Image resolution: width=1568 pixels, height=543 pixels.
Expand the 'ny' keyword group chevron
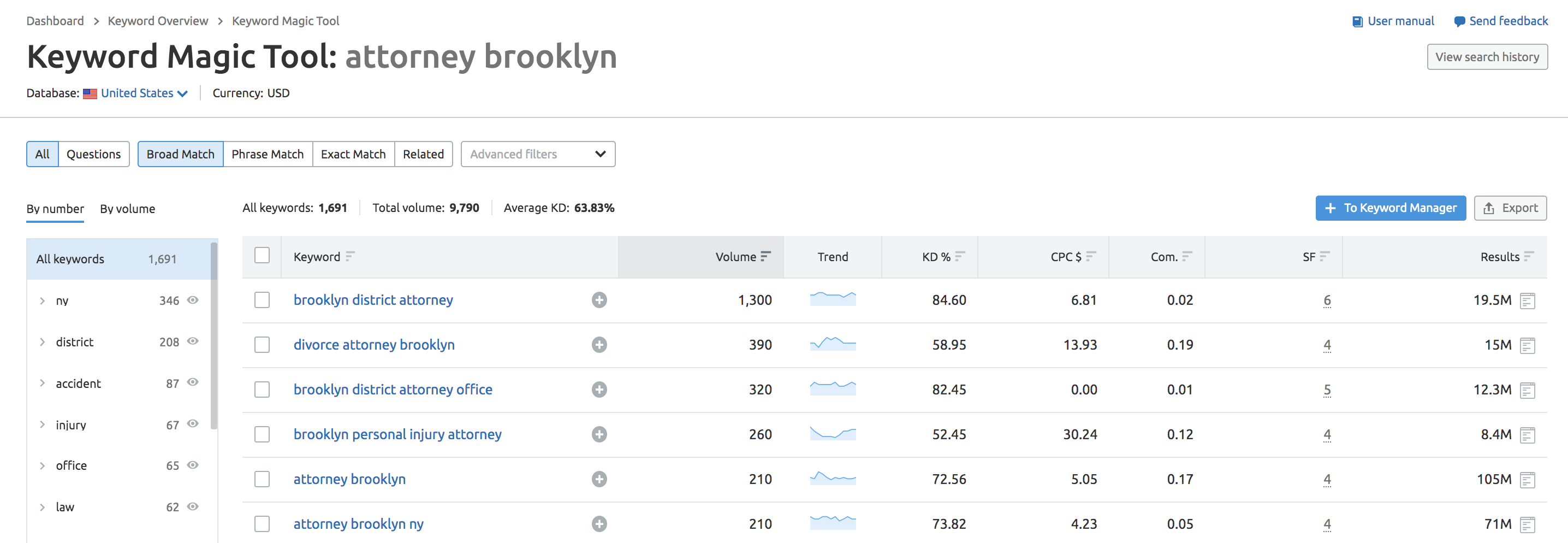[42, 300]
